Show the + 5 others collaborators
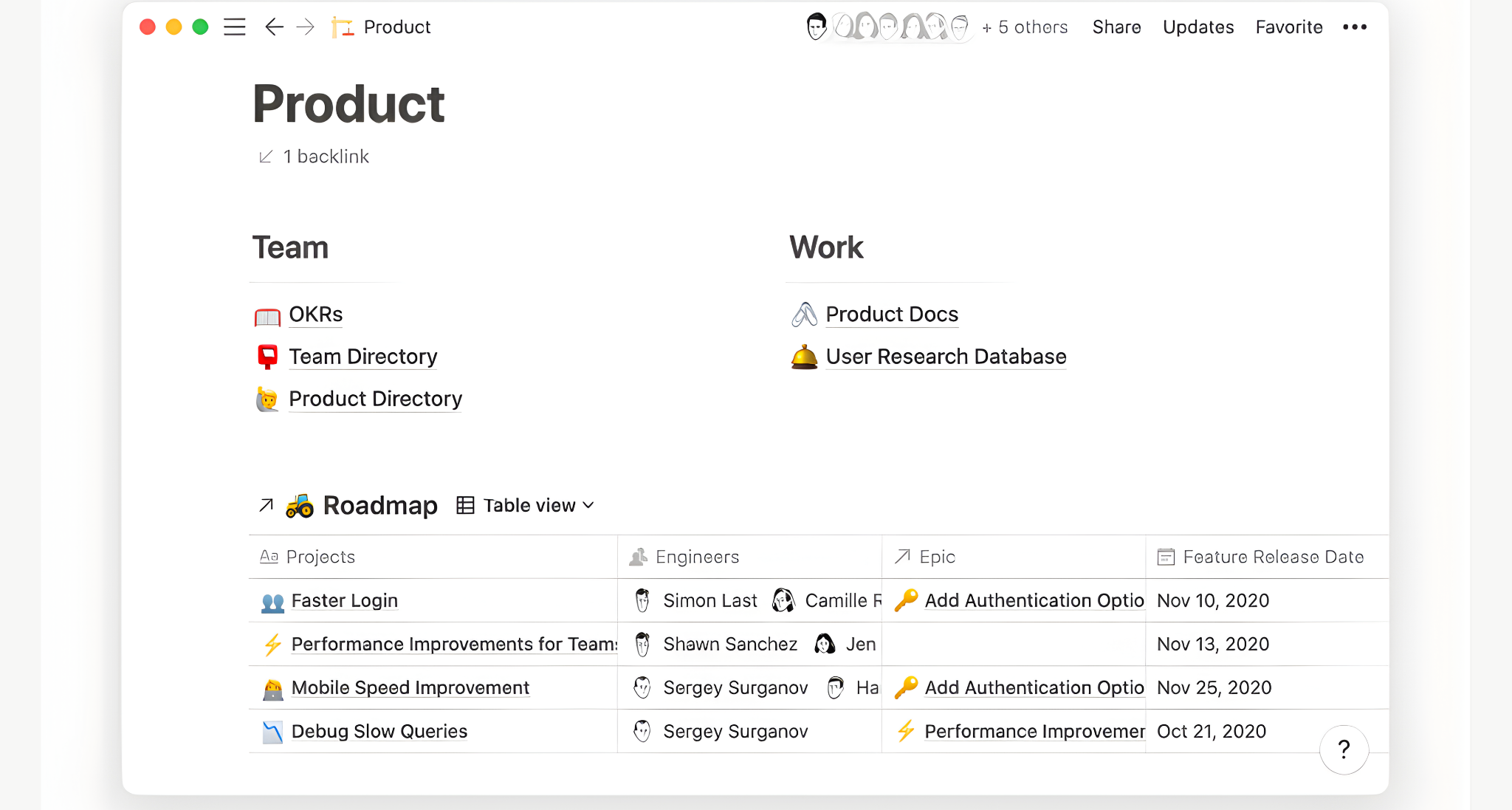This screenshot has width=1512, height=810. [1025, 27]
